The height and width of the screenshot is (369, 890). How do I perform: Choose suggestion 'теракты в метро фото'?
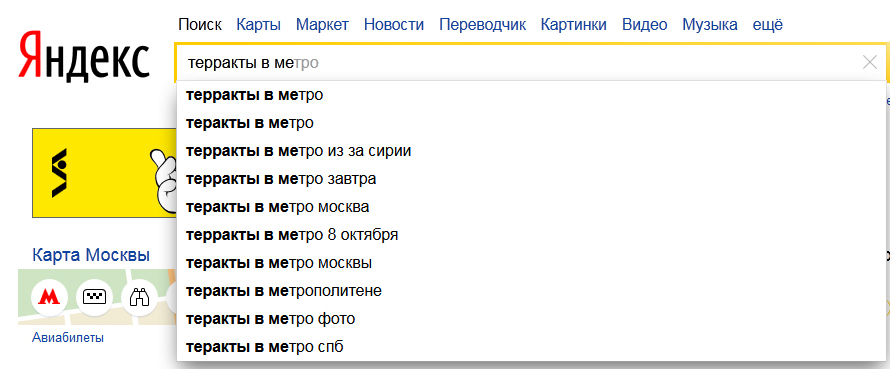pos(532,318)
